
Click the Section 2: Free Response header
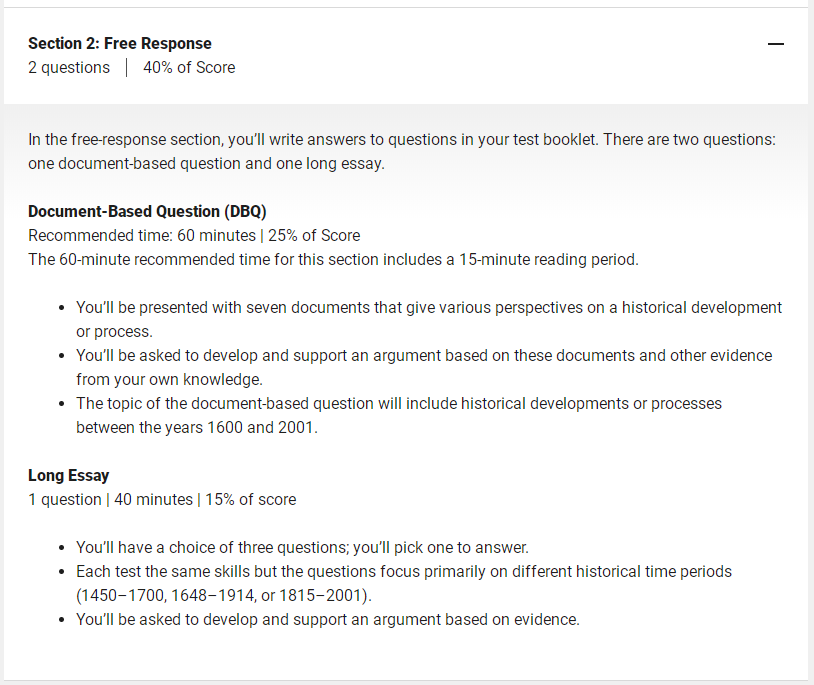coord(120,44)
